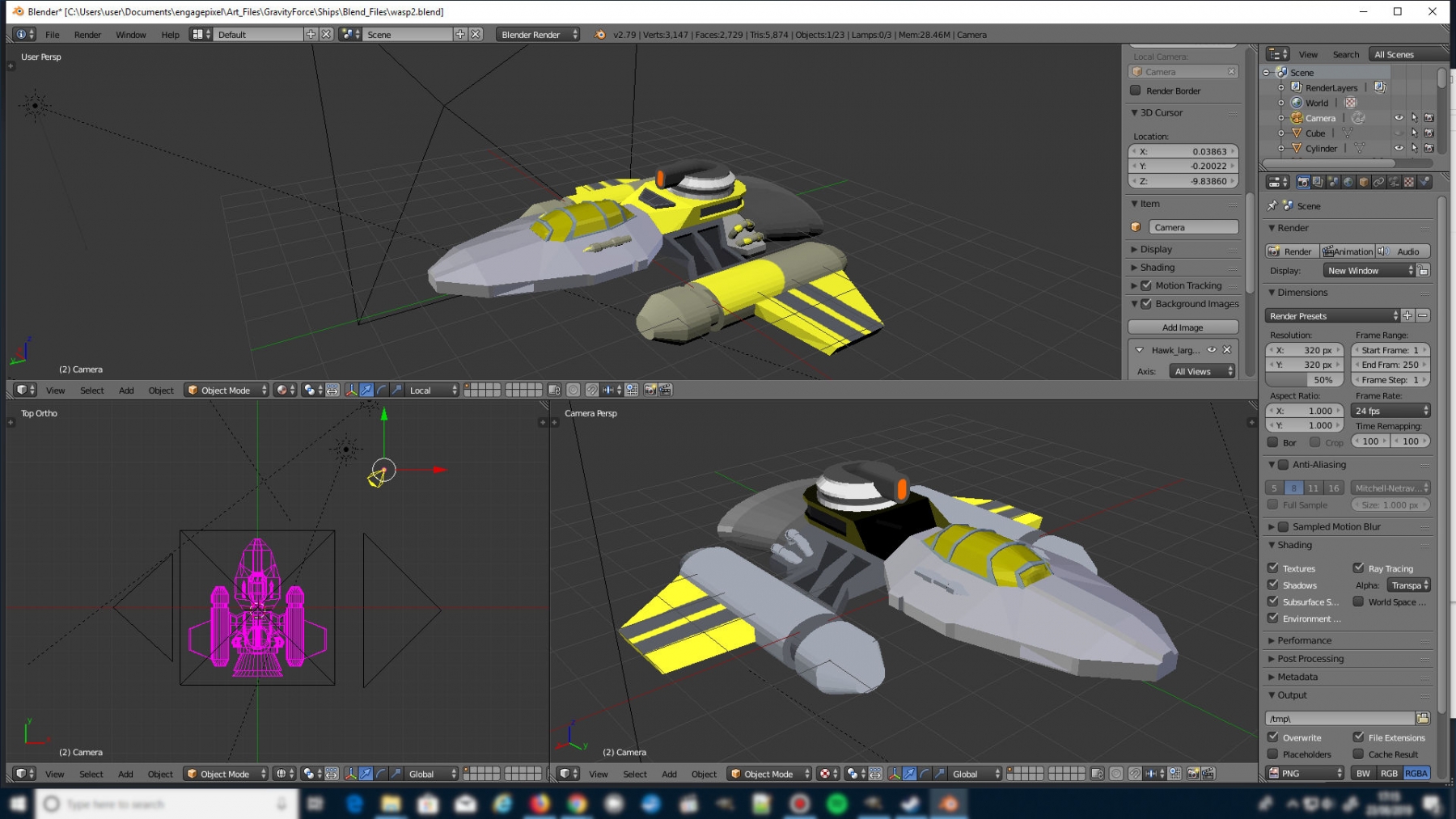Open the Blender Render engine dropdown
This screenshot has width=1456, height=819.
[x=537, y=35]
